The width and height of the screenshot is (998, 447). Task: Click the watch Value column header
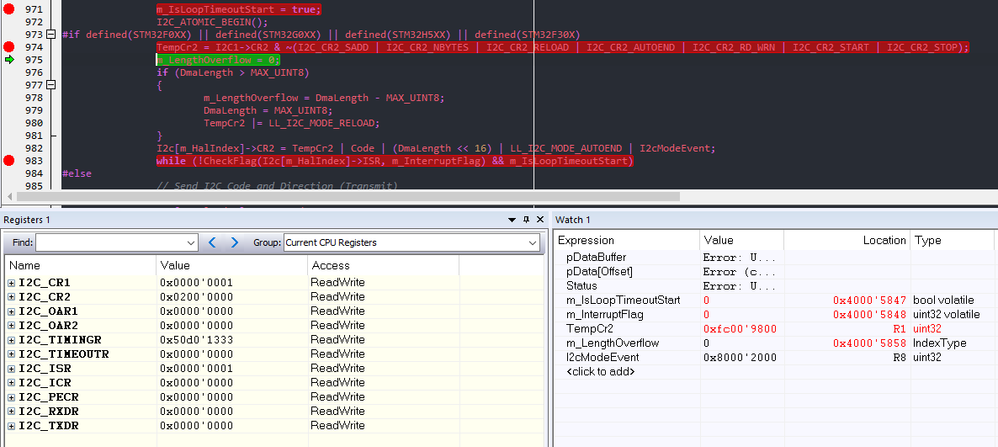741,241
